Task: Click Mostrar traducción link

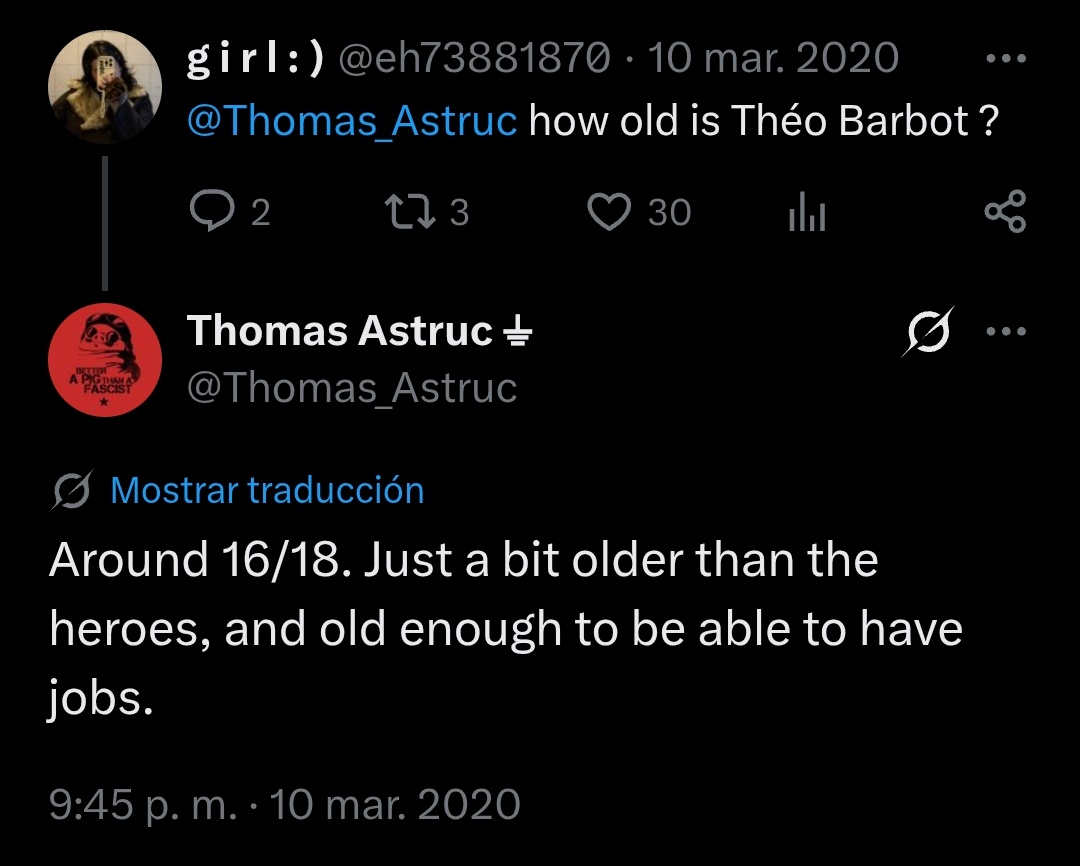Action: click(x=267, y=491)
